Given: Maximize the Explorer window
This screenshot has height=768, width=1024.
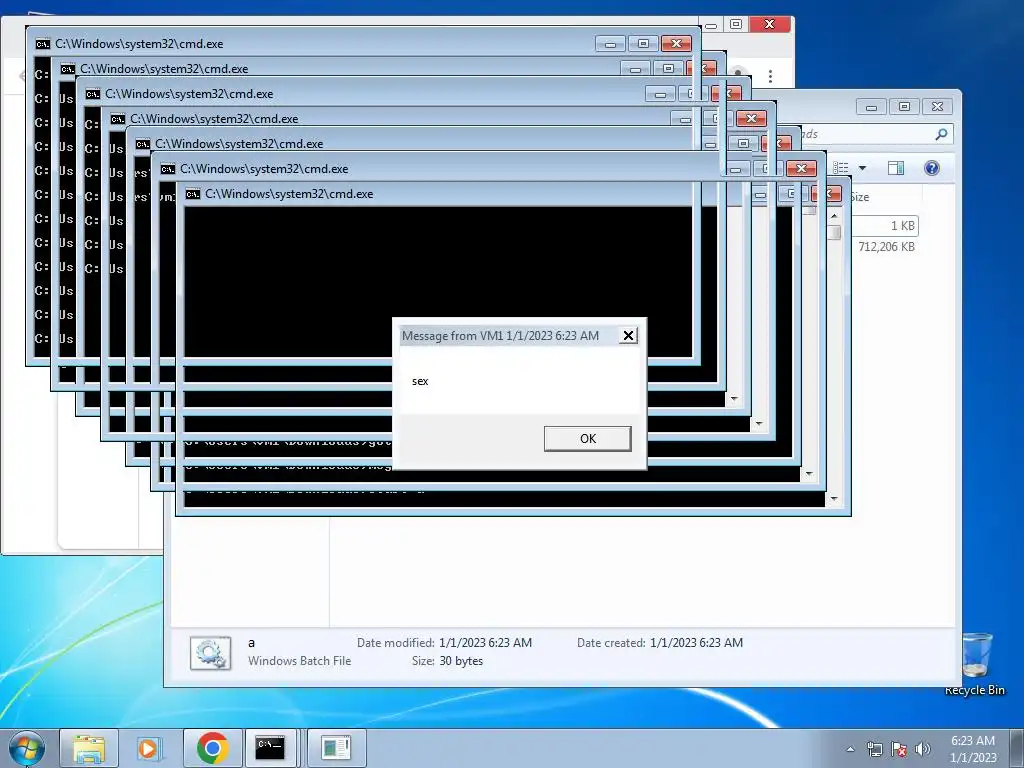Looking at the screenshot, I should (x=904, y=106).
